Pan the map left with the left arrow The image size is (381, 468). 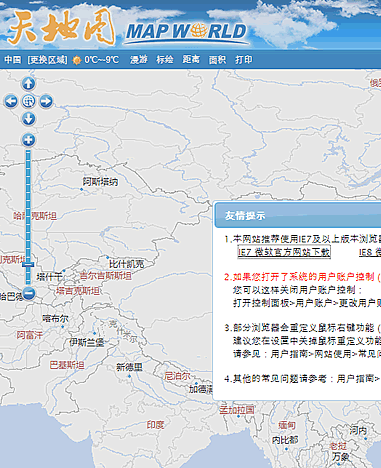[11, 101]
